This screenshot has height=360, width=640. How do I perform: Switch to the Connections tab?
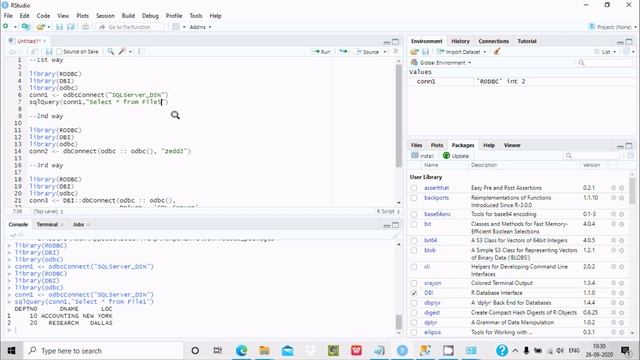[493, 41]
